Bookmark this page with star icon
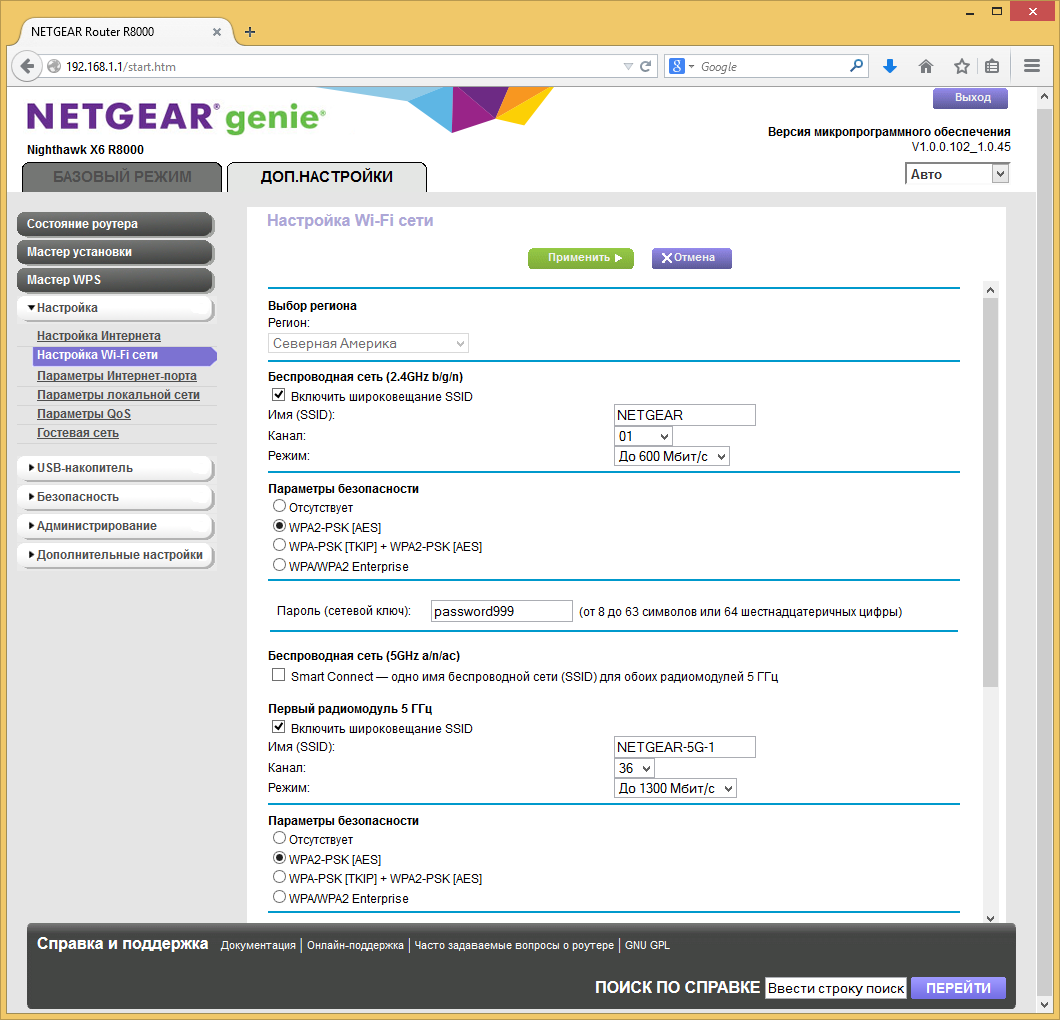The height and width of the screenshot is (1020, 1060). [961, 66]
